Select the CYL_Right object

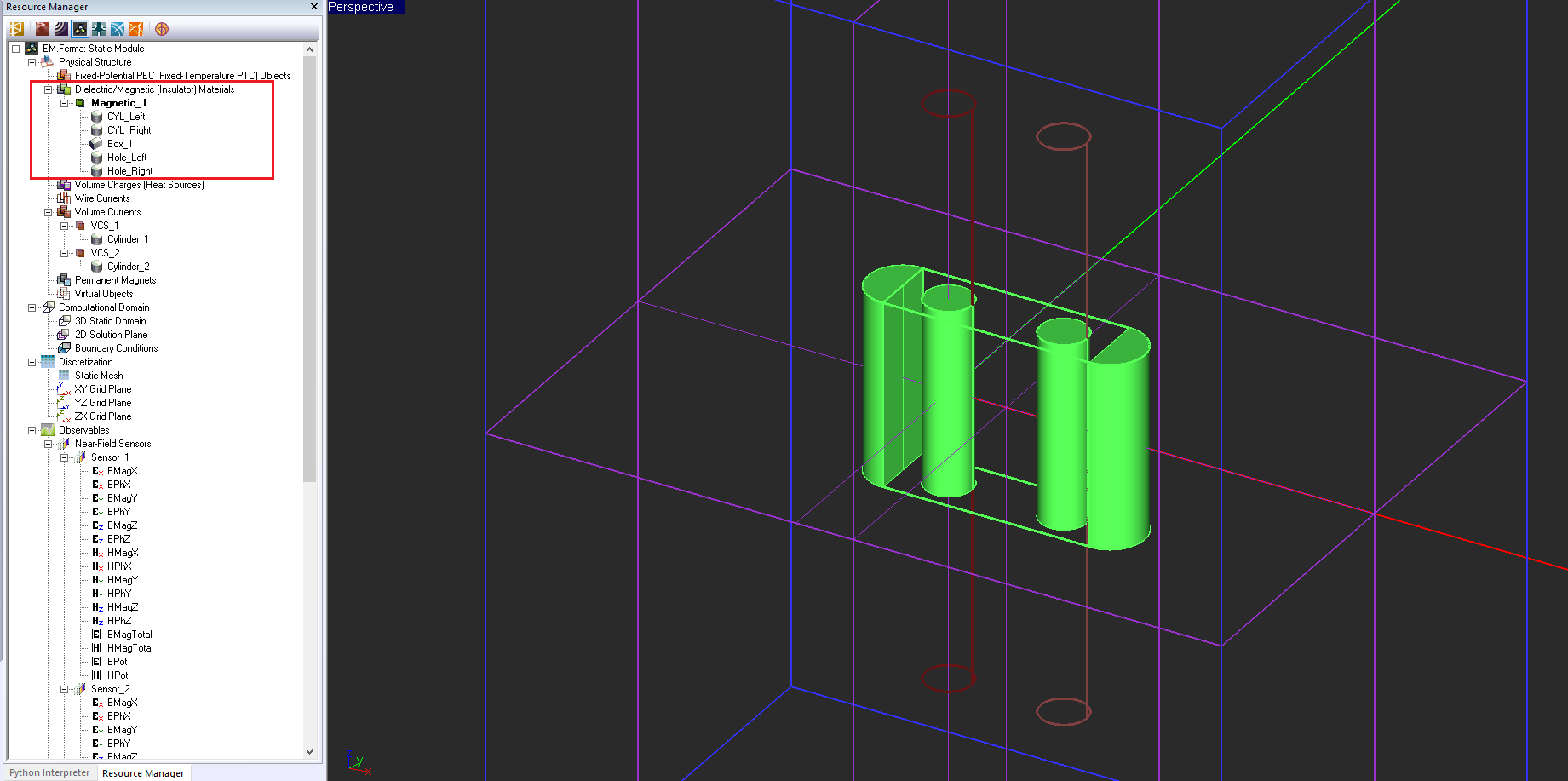pos(129,130)
